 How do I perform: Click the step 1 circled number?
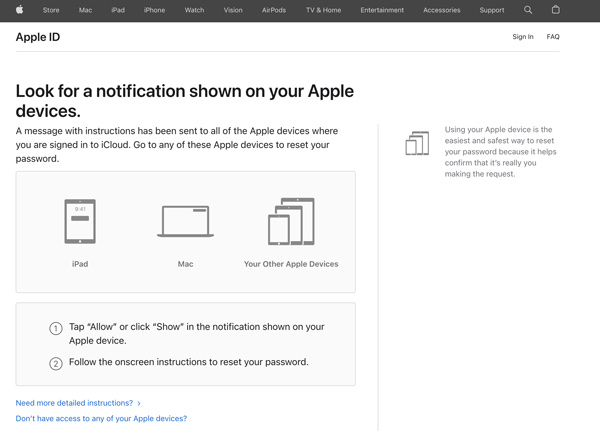[56, 328]
